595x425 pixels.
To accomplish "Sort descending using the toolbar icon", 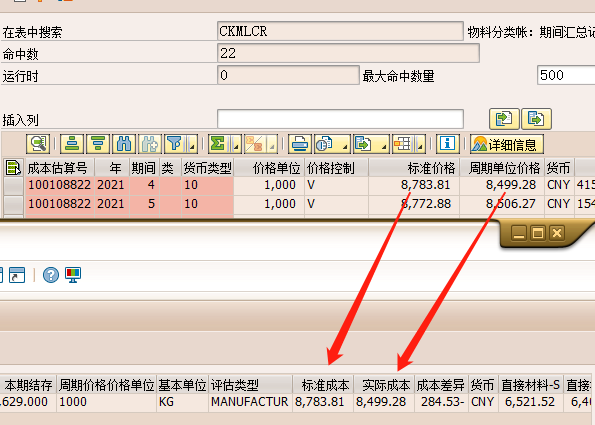I will [x=98, y=144].
